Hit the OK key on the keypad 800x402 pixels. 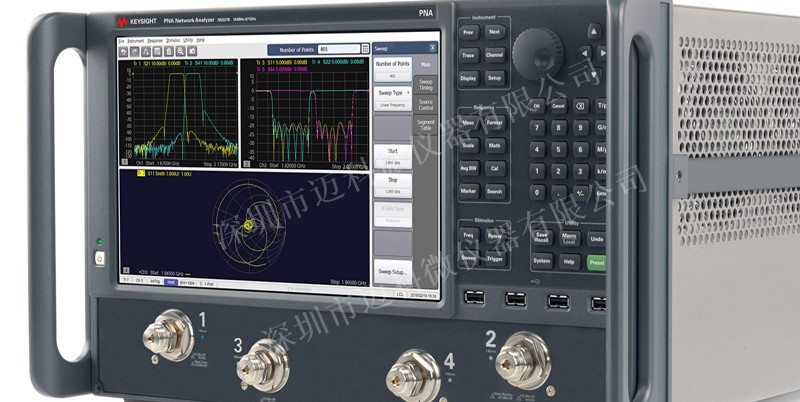coord(537,106)
